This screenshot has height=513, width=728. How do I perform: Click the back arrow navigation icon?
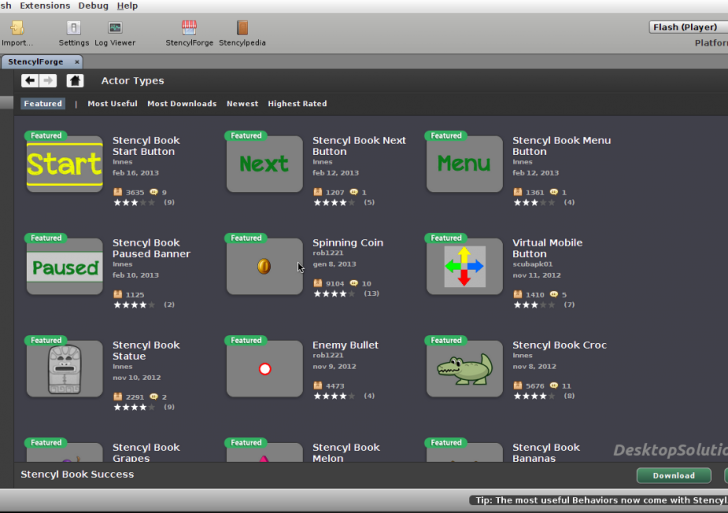(x=29, y=81)
